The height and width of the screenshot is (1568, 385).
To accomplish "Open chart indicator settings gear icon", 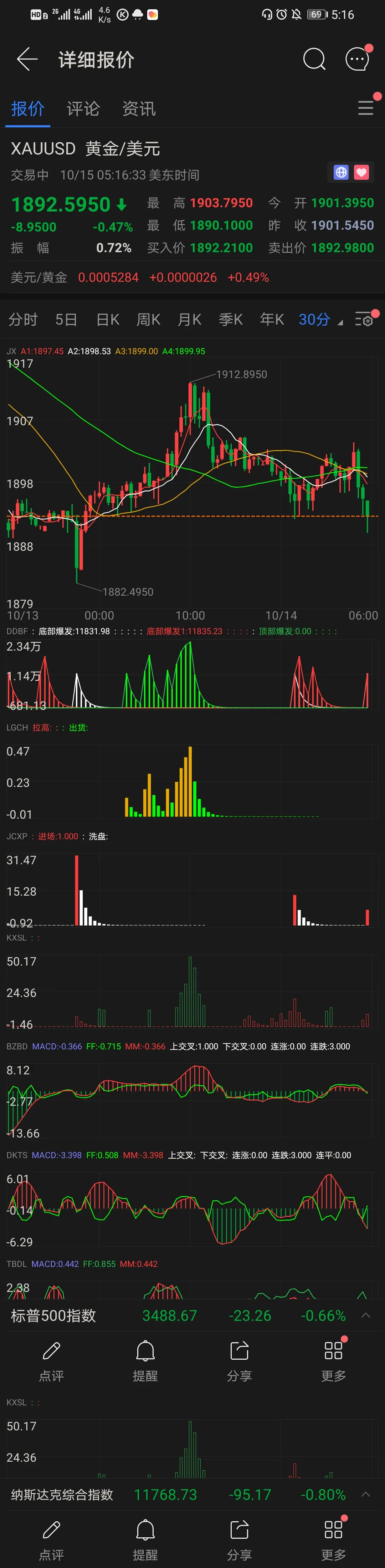I will (364, 319).
